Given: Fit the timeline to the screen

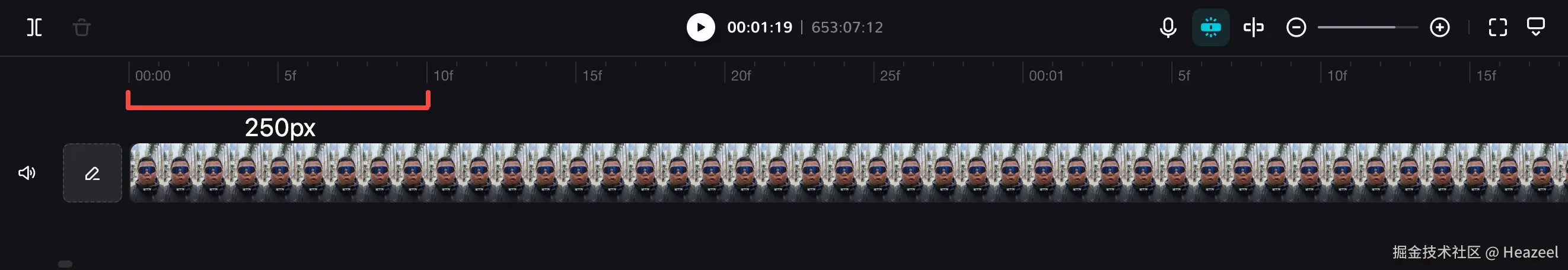Looking at the screenshot, I should click(1497, 27).
